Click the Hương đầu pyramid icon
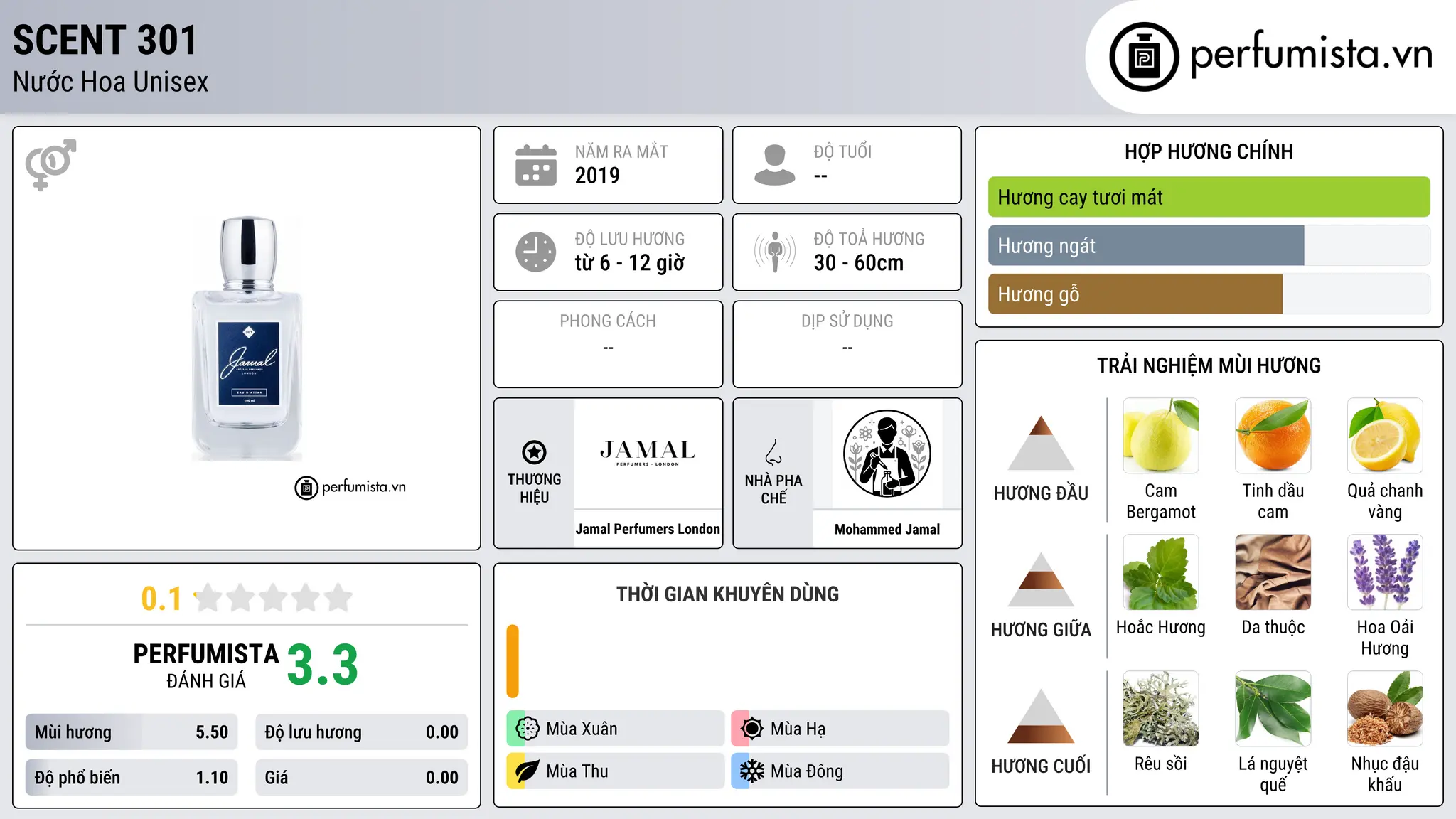This screenshot has width=1456, height=819. tap(1041, 443)
